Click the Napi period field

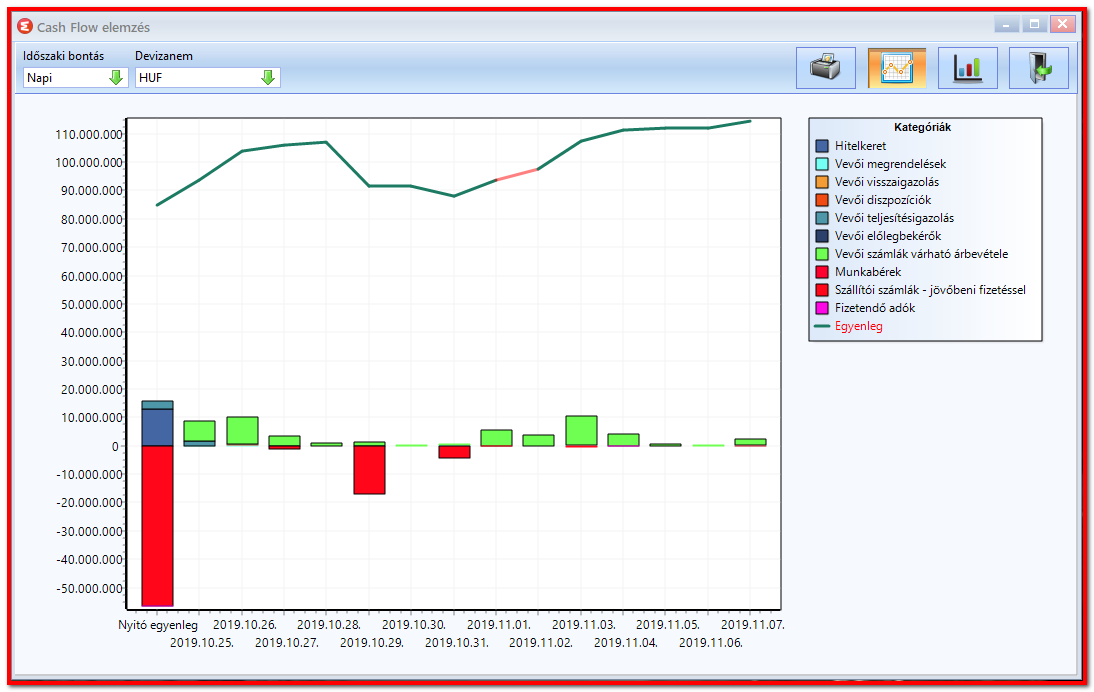point(75,77)
